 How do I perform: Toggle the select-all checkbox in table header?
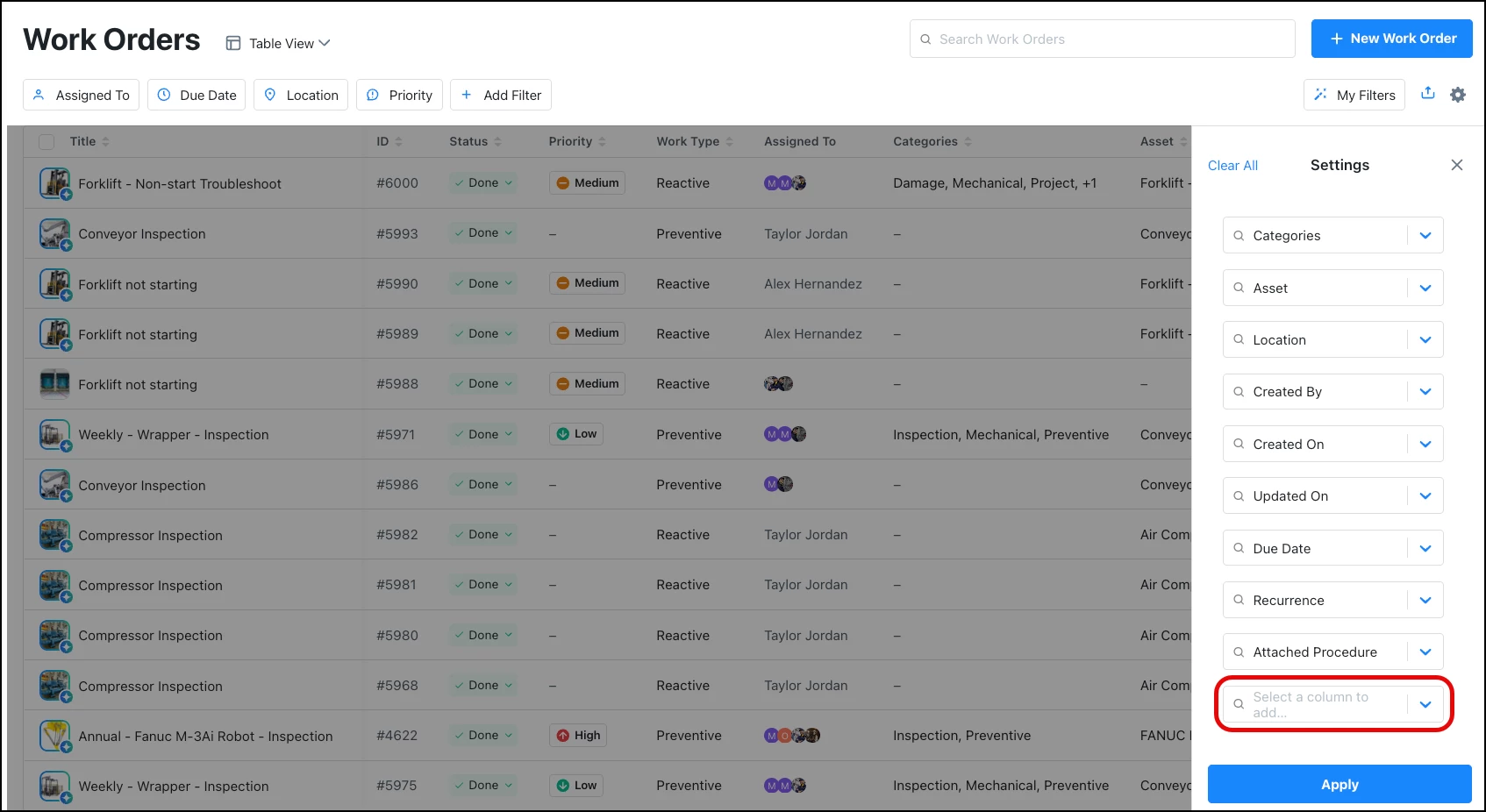coord(46,141)
